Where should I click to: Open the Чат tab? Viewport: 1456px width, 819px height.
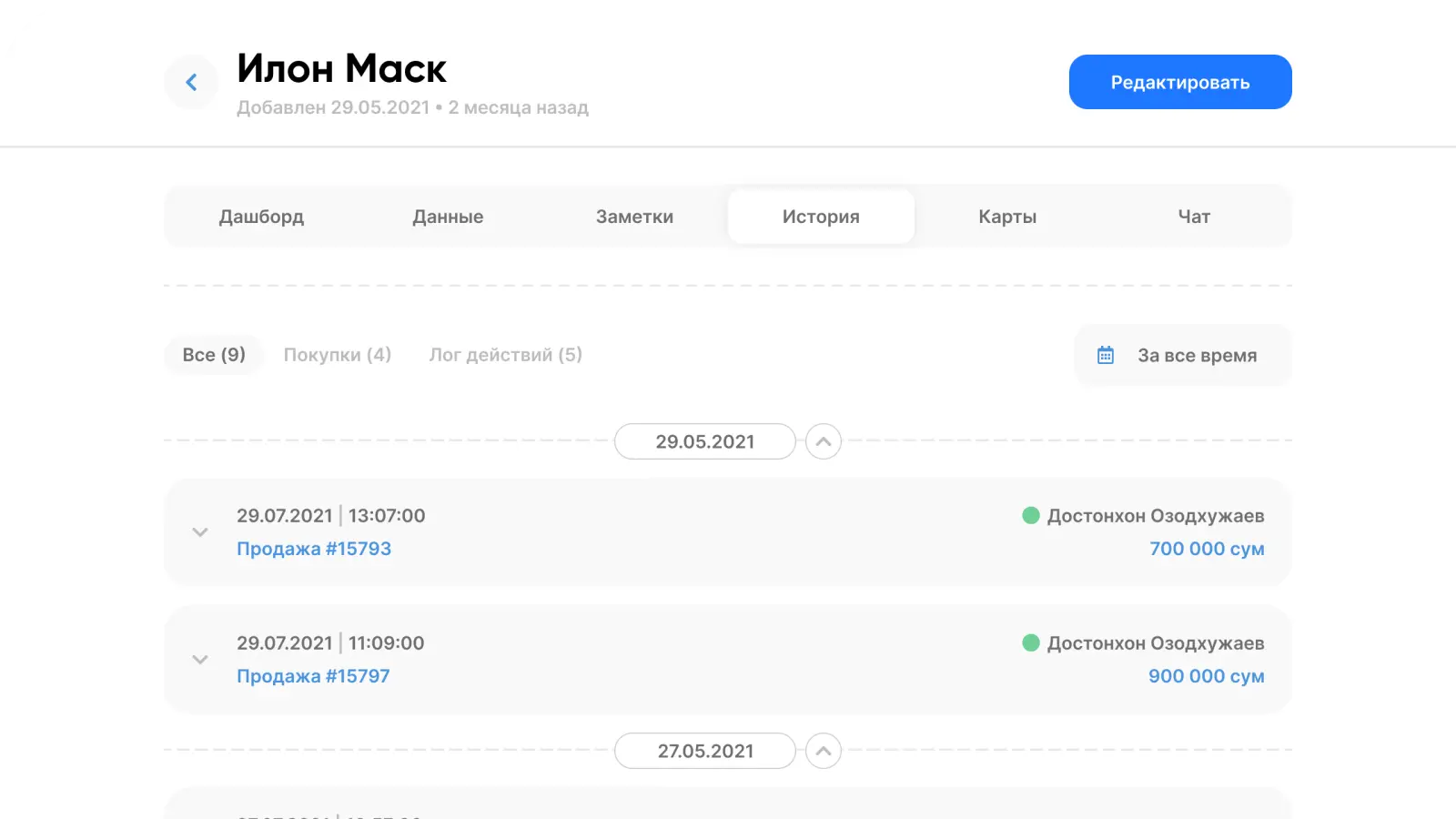coord(1194,217)
